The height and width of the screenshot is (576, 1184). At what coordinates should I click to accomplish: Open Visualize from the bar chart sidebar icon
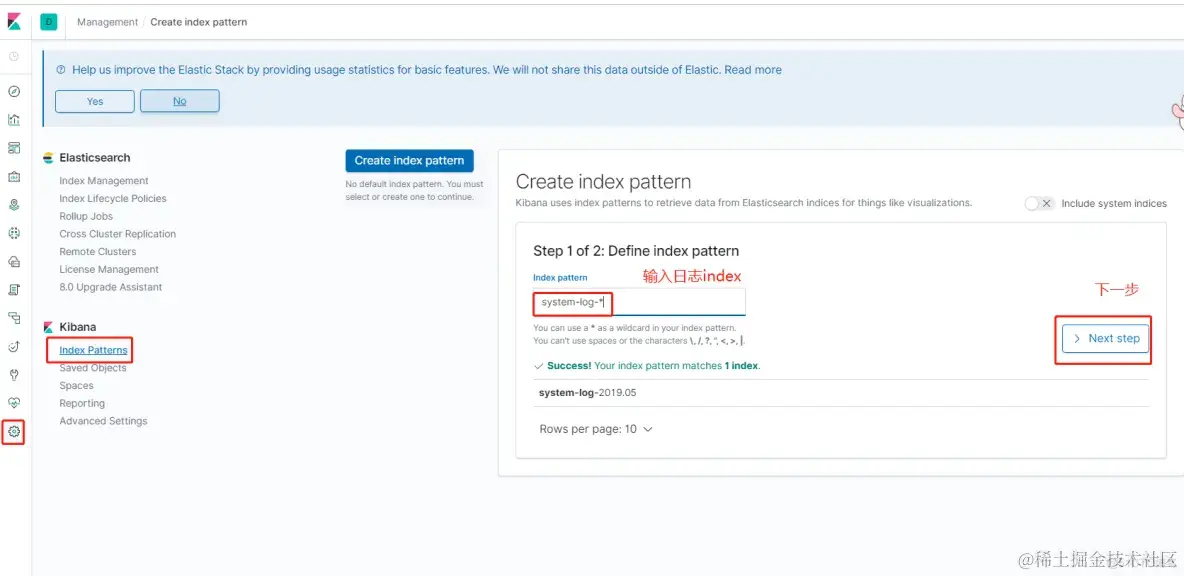click(14, 119)
